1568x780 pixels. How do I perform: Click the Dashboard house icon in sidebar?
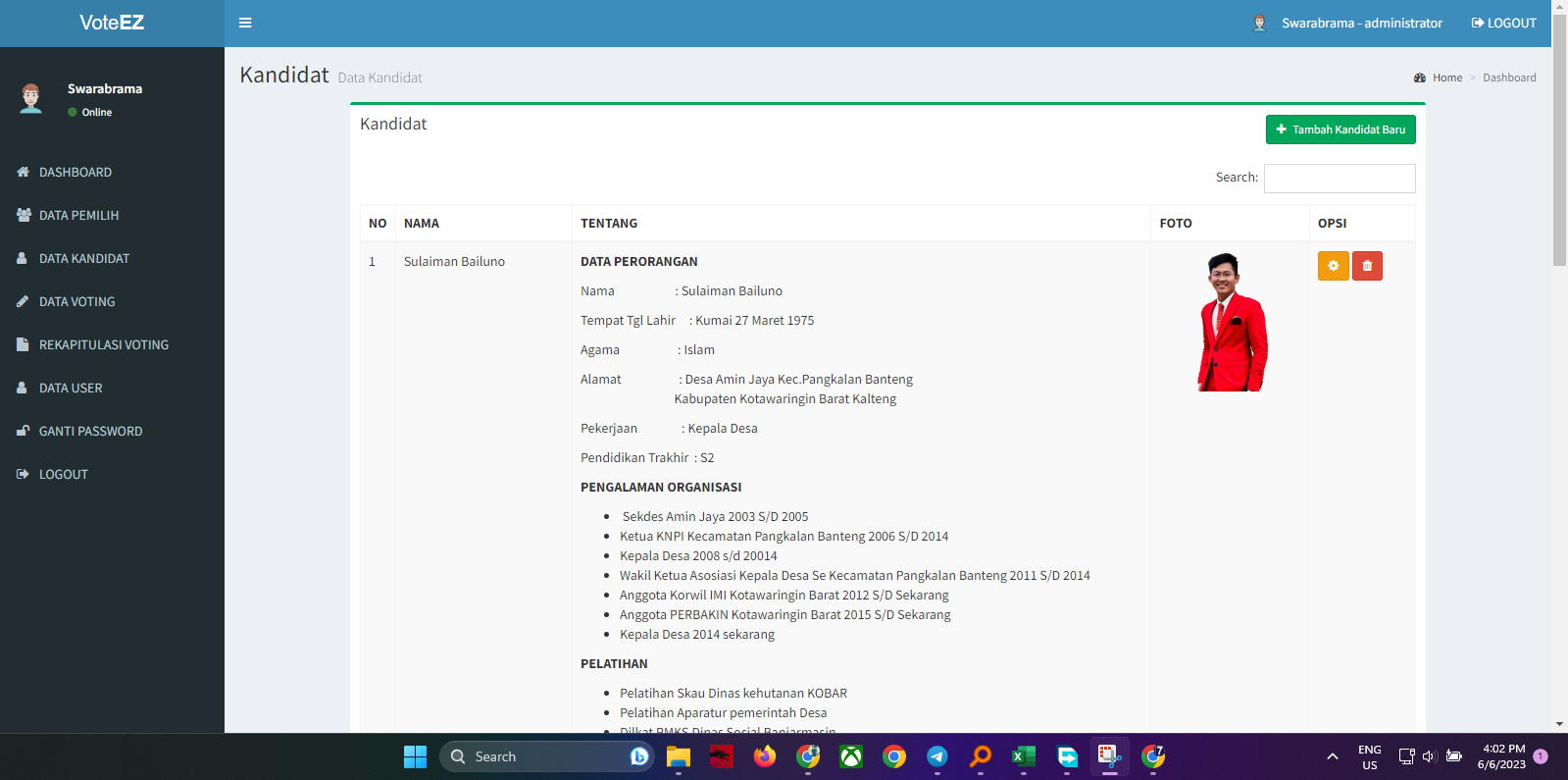(x=24, y=172)
